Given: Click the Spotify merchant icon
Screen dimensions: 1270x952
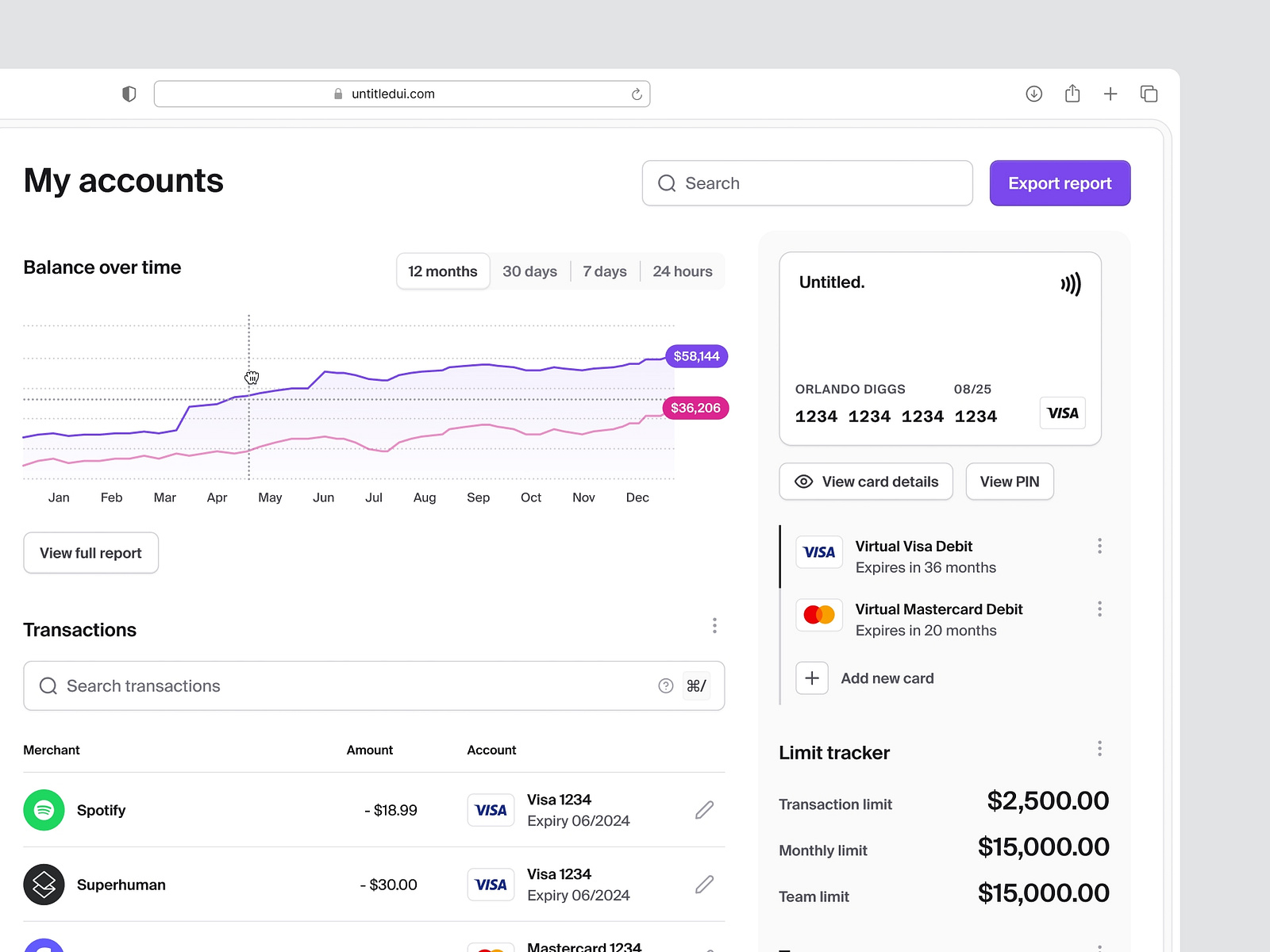Looking at the screenshot, I should coord(44,810).
